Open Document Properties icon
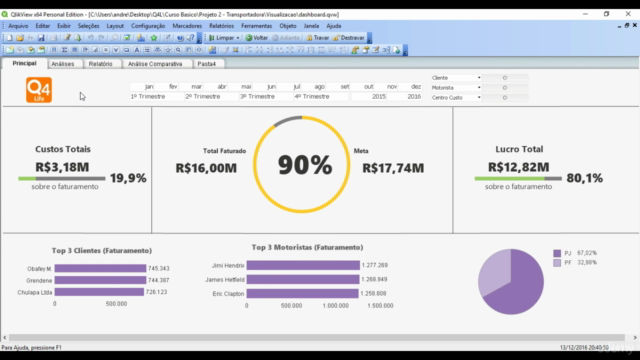Image resolution: width=640 pixels, height=360 pixels. 366,50
